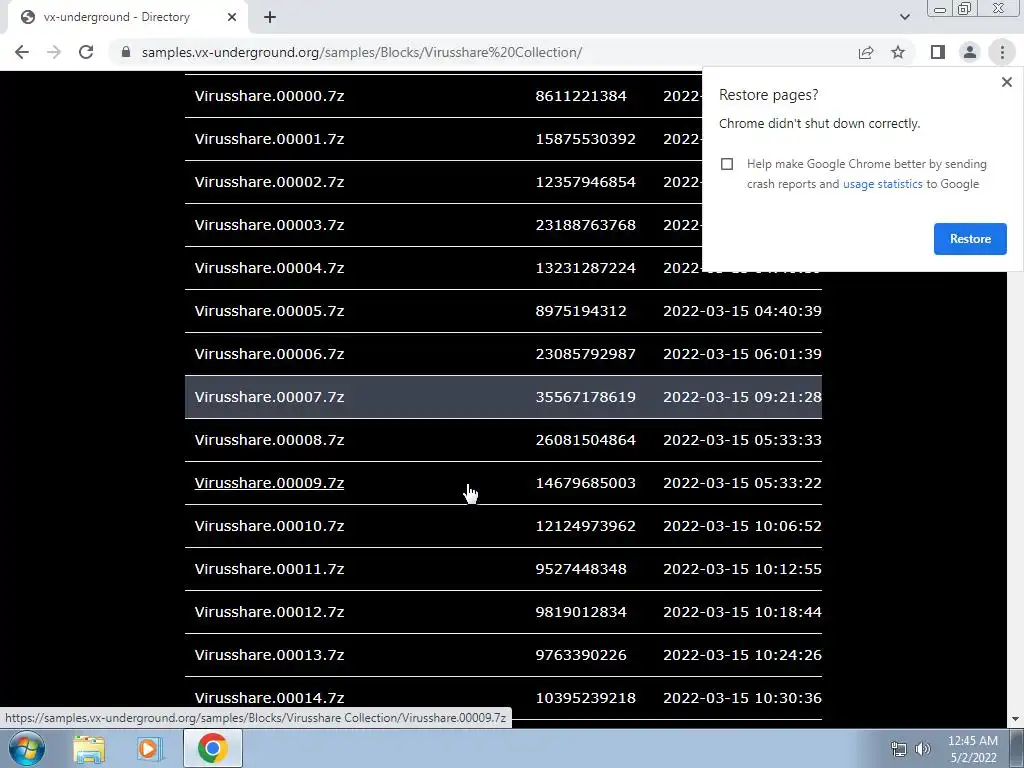
Task: Open Virusshare.00011.7z
Action: click(x=269, y=569)
